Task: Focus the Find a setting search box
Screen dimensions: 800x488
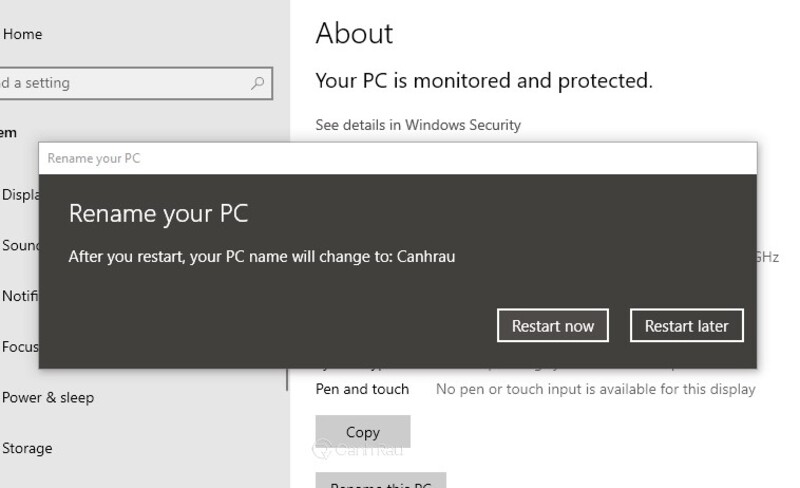Action: (135, 83)
